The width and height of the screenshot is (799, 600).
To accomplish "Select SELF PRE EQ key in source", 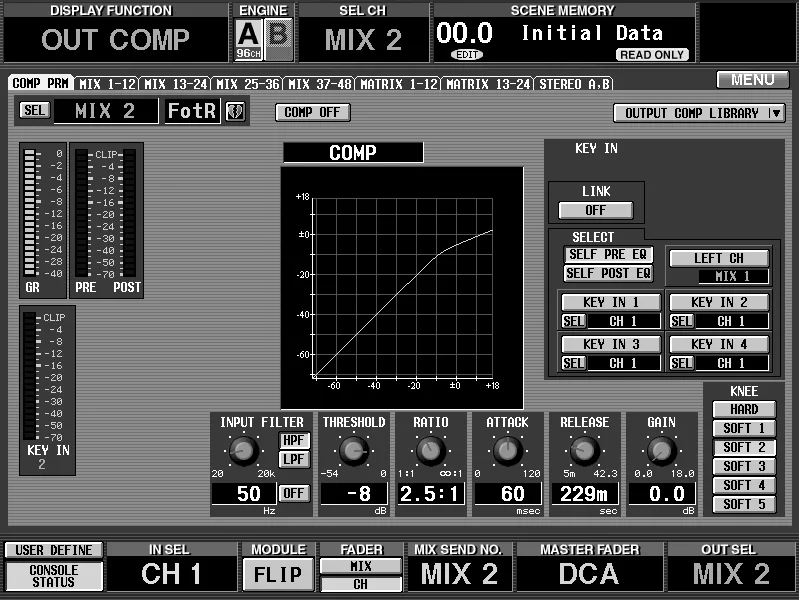I will (x=608, y=254).
